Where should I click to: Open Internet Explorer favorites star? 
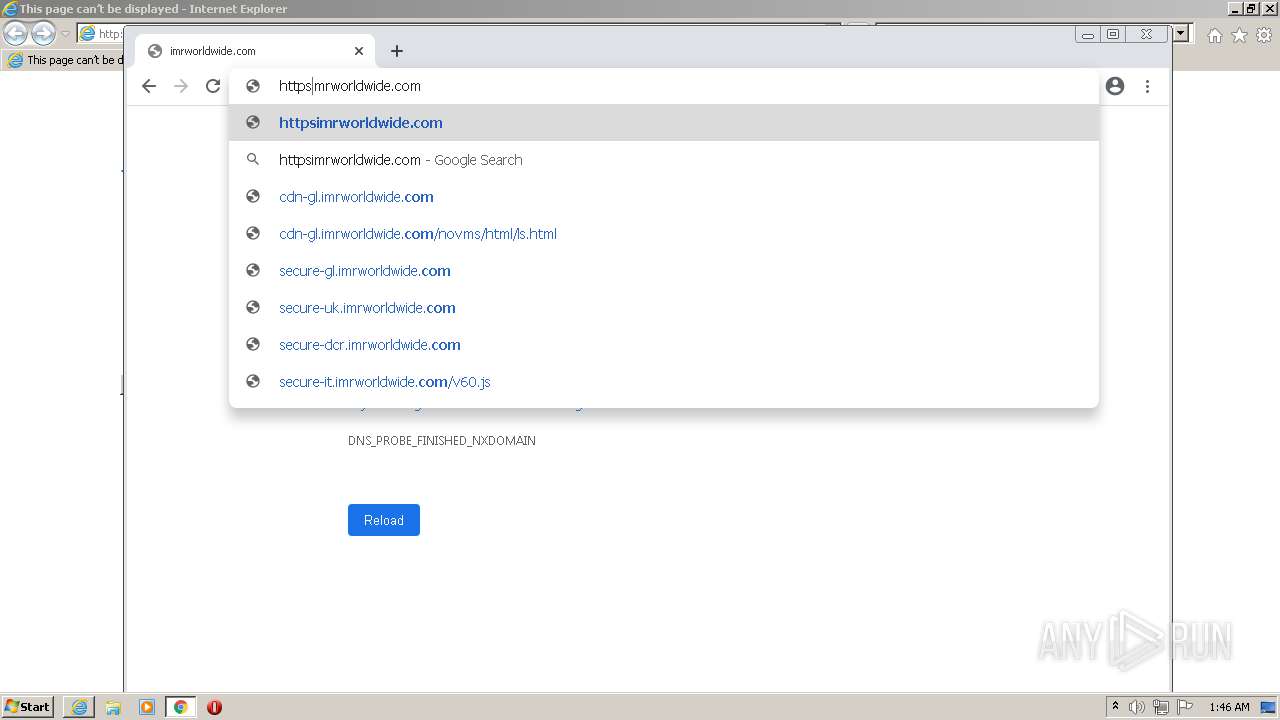click(x=1239, y=35)
